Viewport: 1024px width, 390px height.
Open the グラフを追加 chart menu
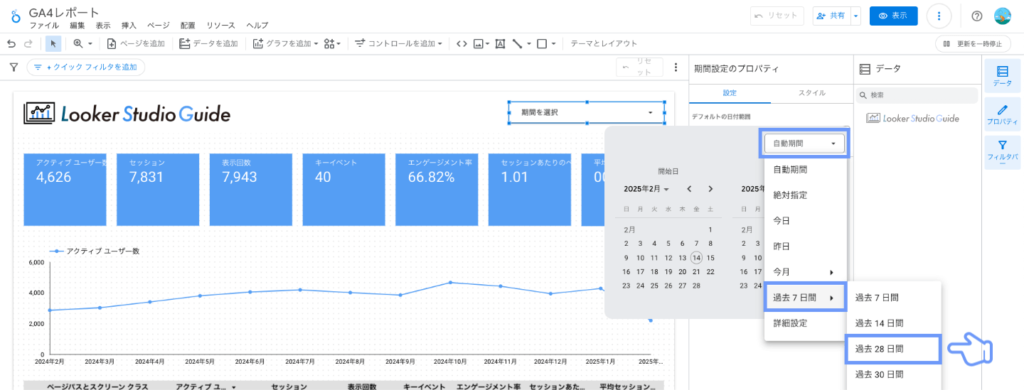285,44
